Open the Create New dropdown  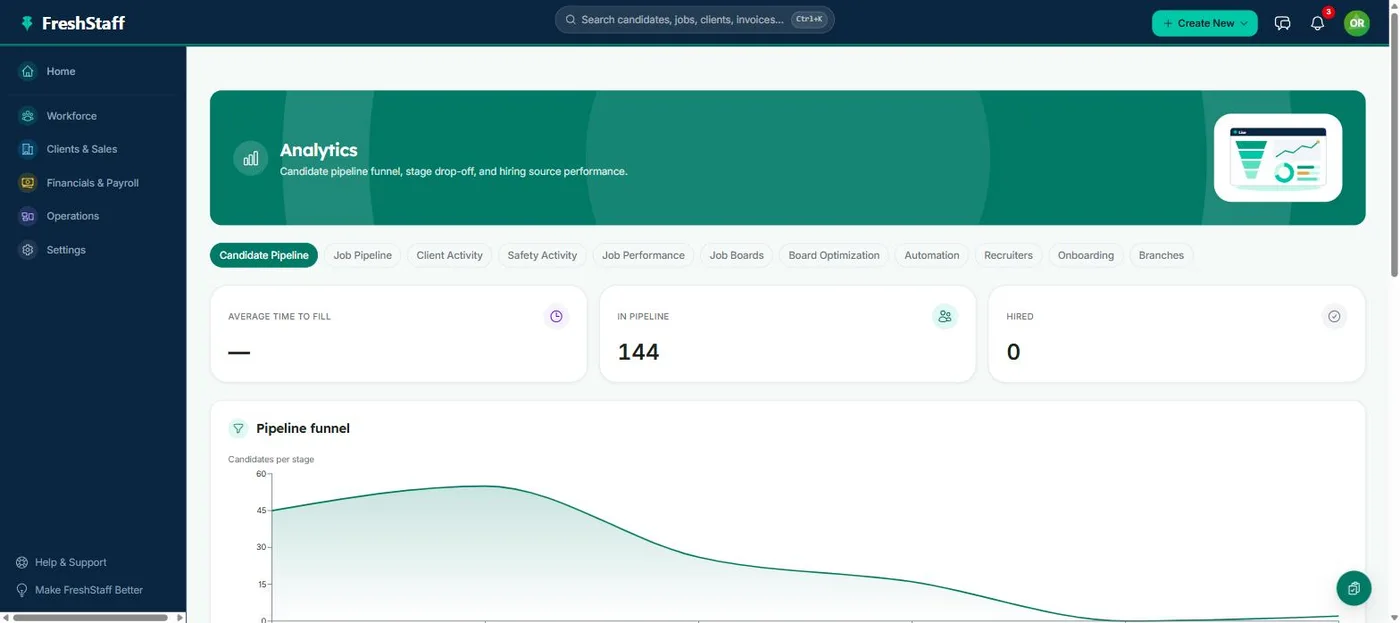1205,23
